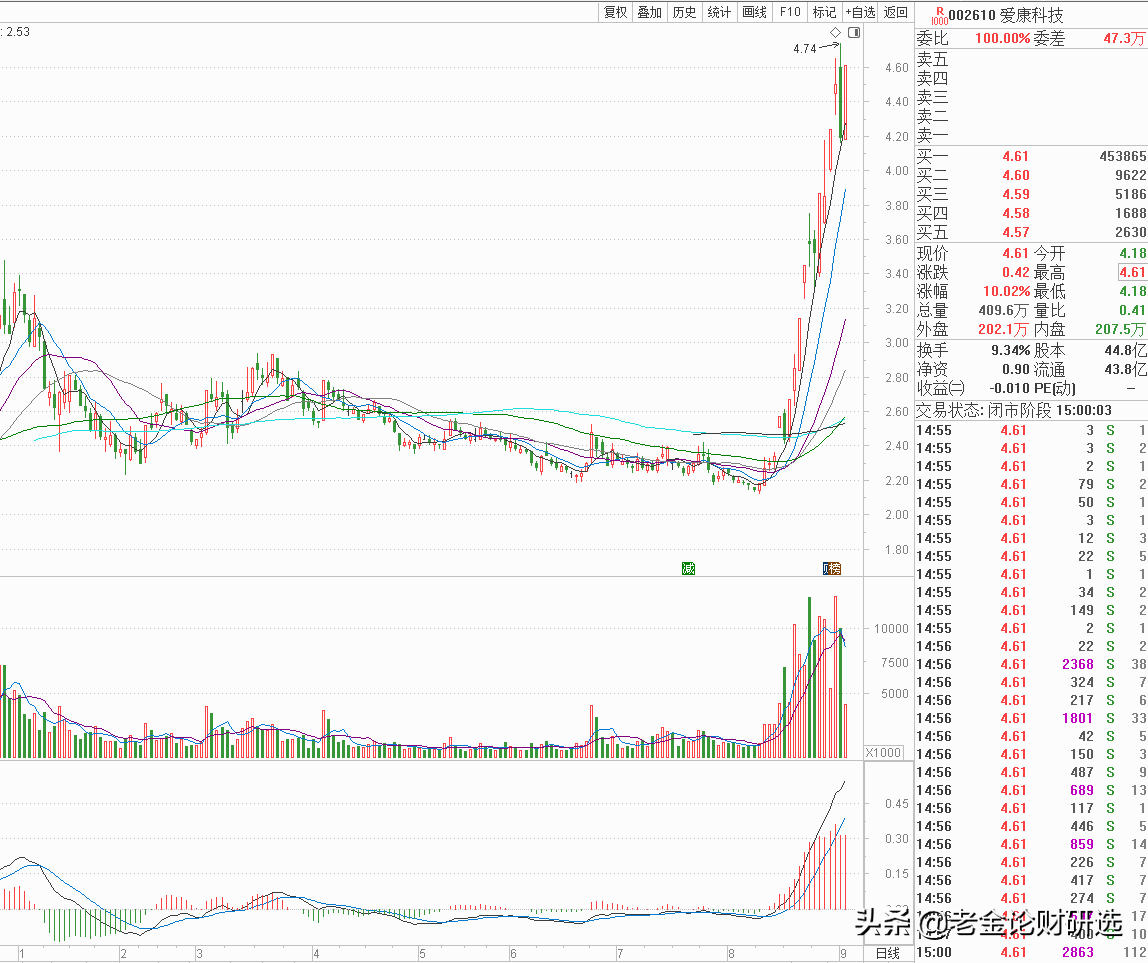Select the 画线 draw line tool
Image resolution: width=1148 pixels, height=963 pixels.
[754, 12]
